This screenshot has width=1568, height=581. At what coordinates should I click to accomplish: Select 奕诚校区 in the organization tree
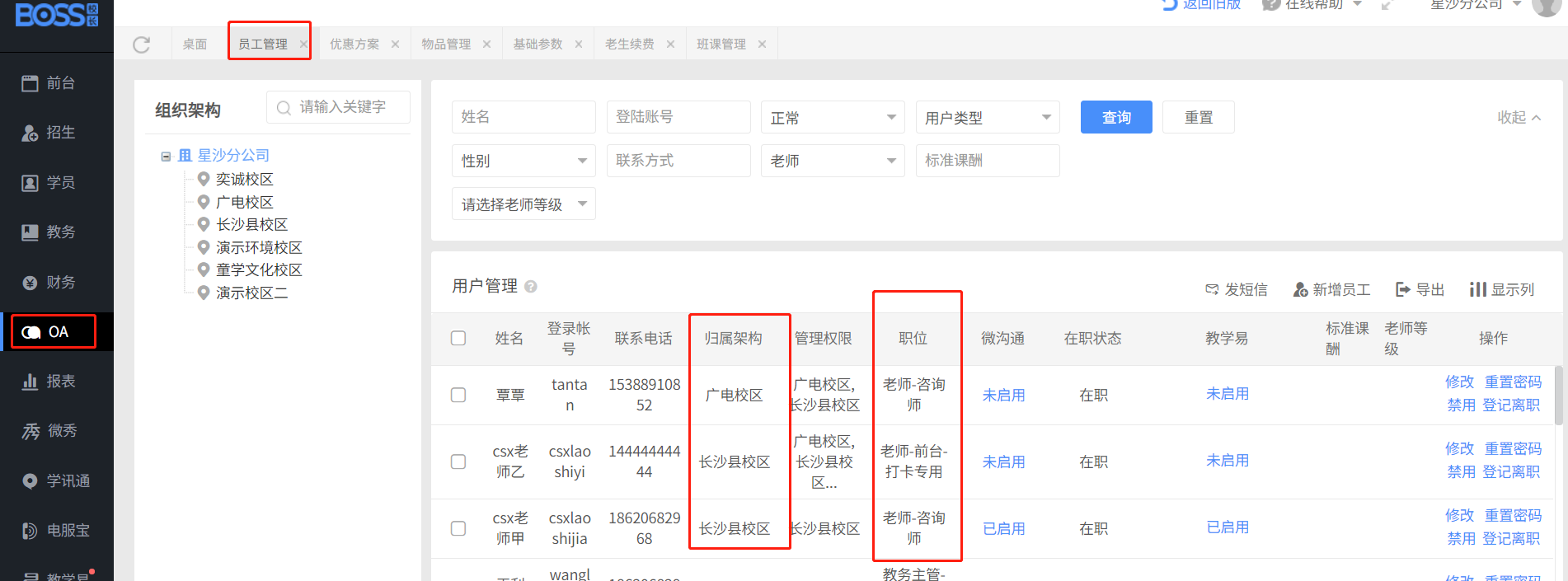point(244,179)
